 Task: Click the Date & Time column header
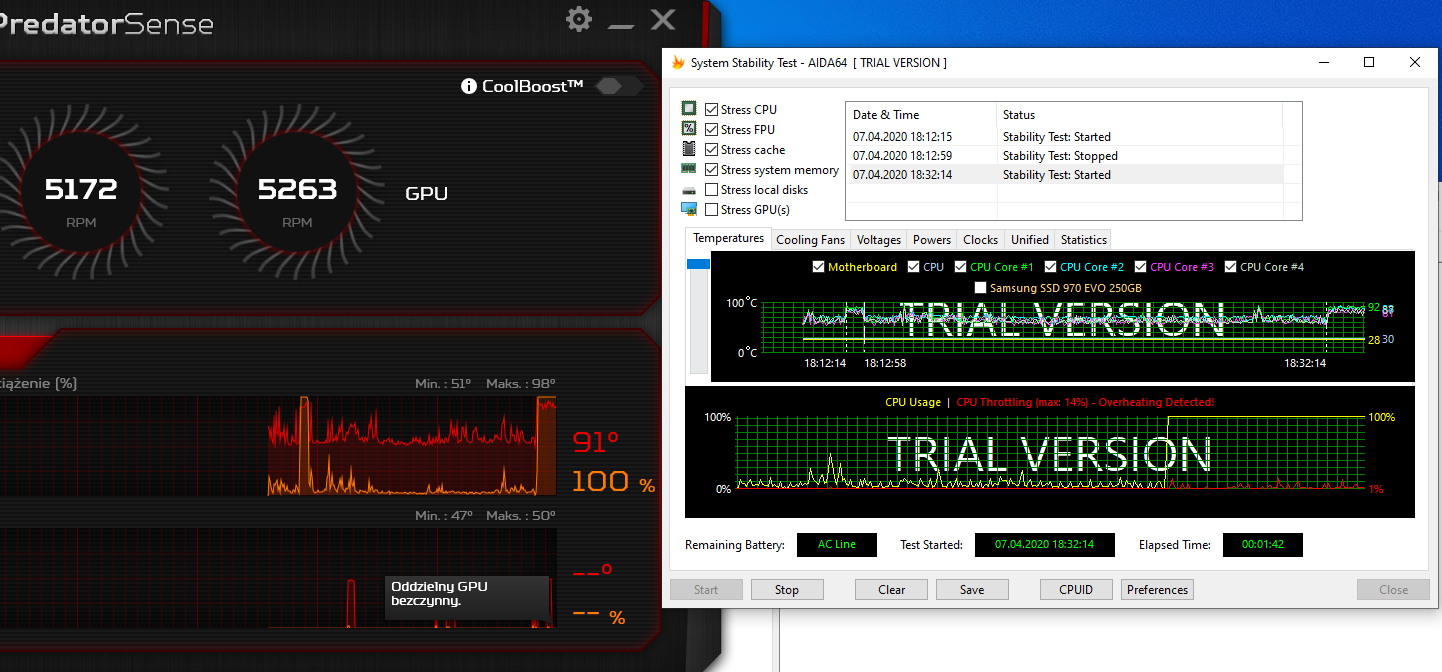(x=921, y=114)
